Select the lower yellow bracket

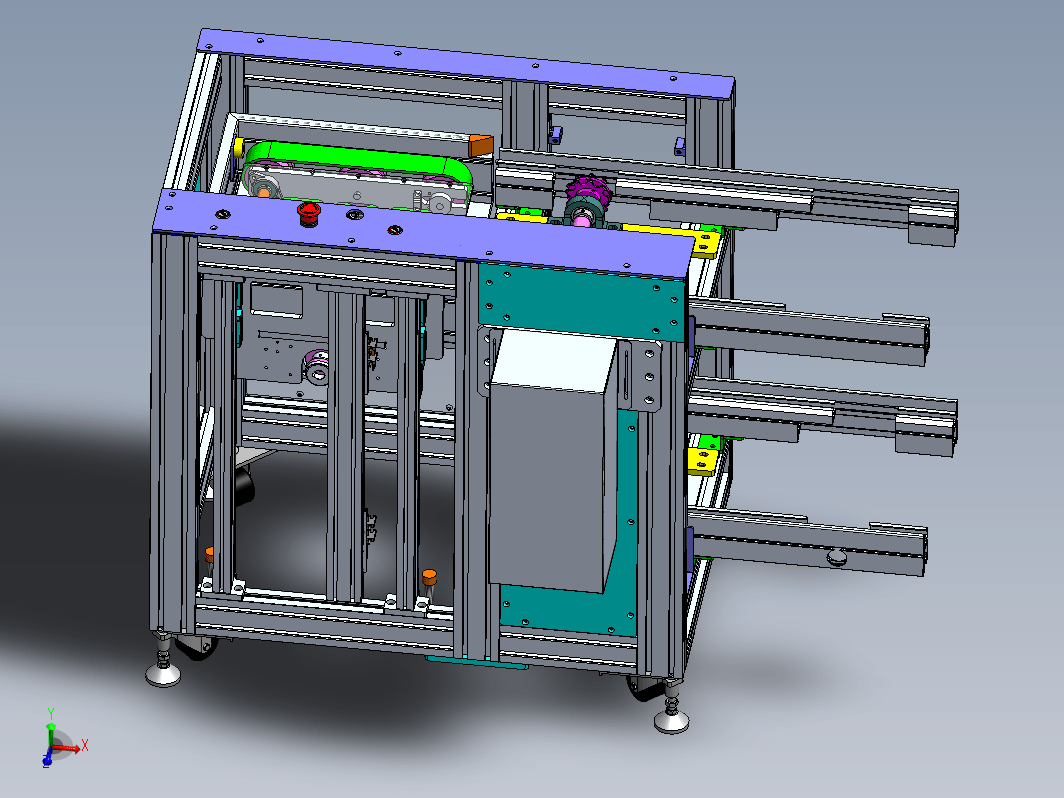click(x=704, y=461)
